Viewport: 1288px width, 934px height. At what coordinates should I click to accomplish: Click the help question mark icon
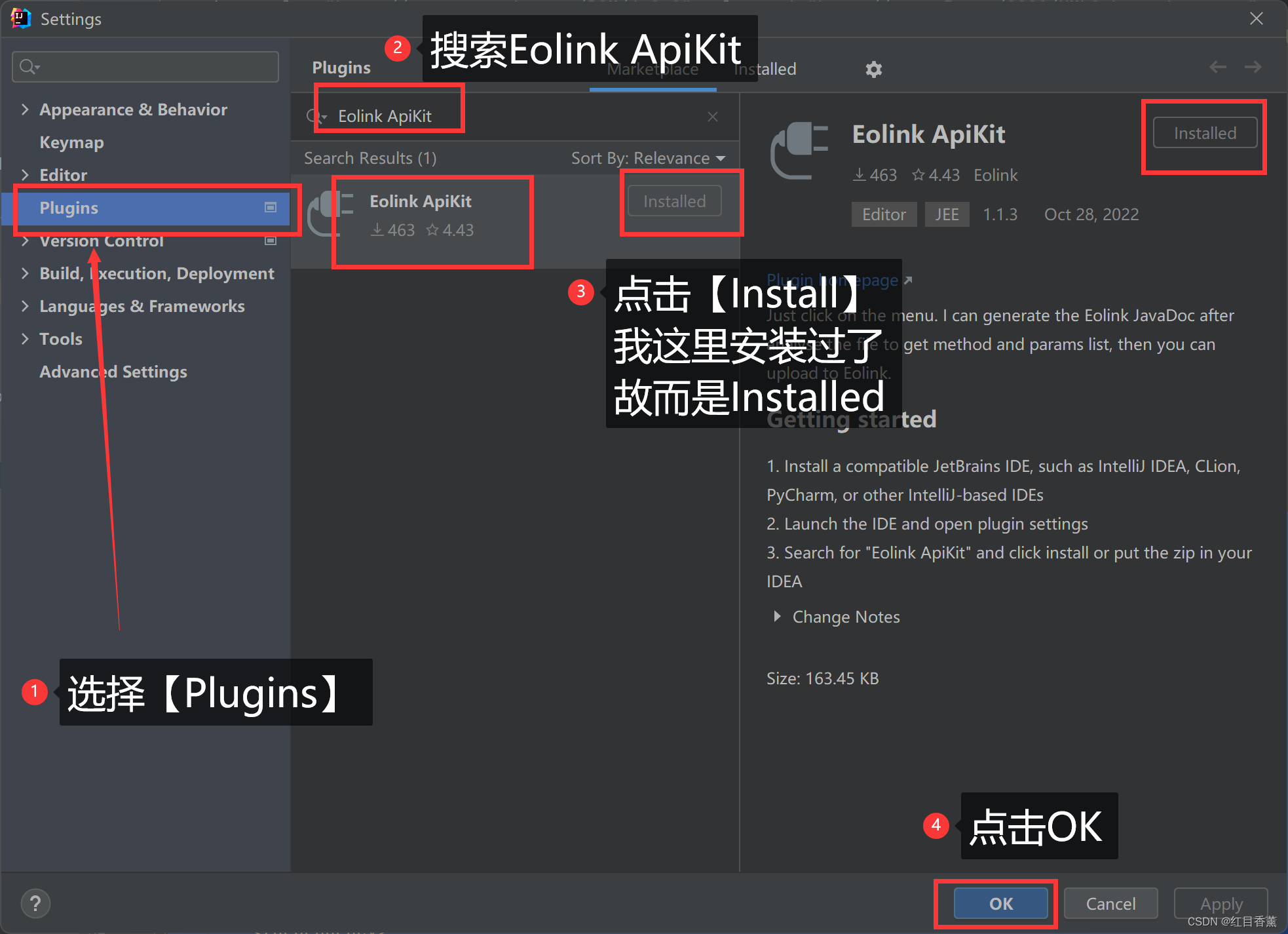coord(35,903)
